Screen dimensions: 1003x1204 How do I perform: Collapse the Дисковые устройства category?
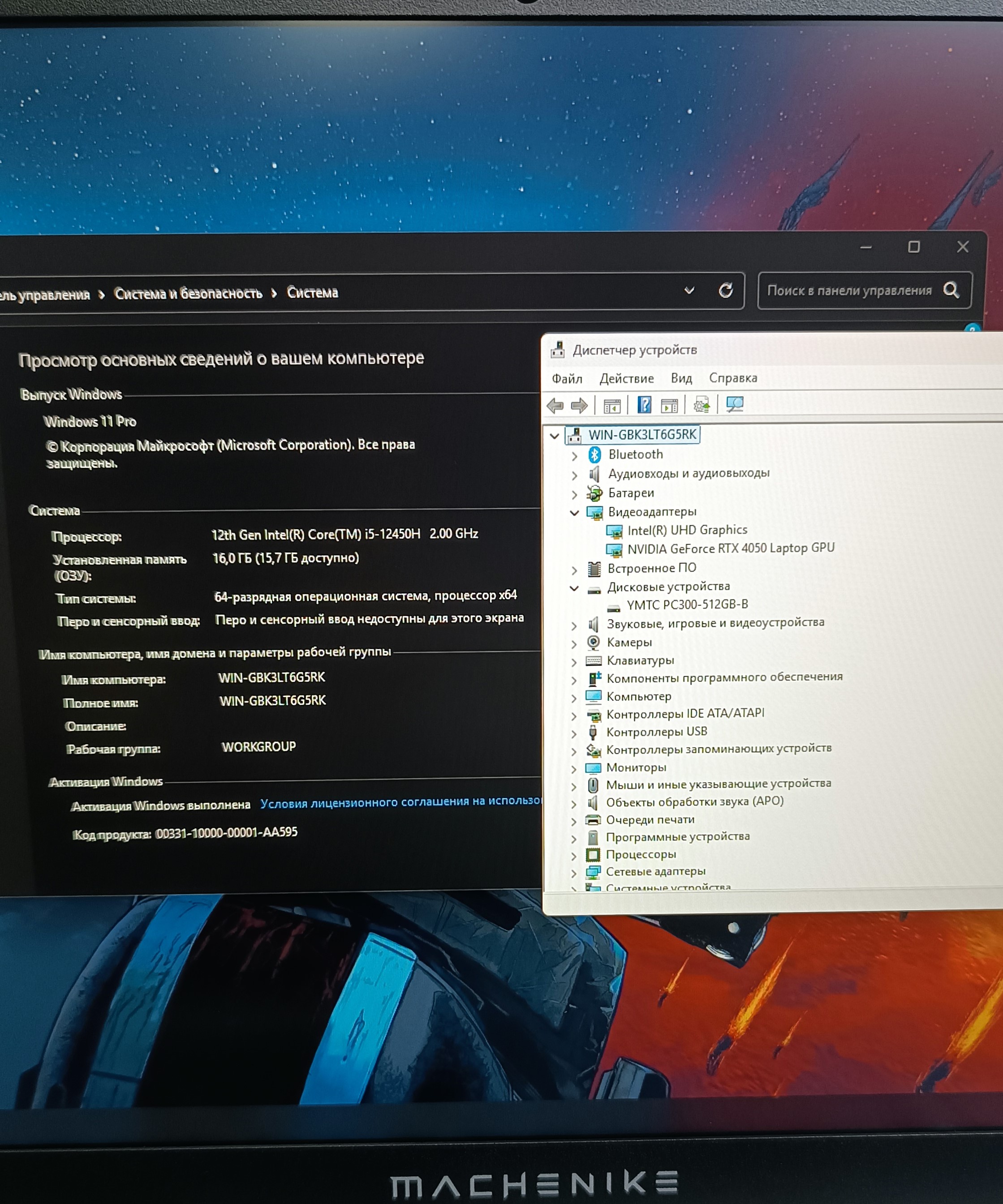(x=574, y=587)
